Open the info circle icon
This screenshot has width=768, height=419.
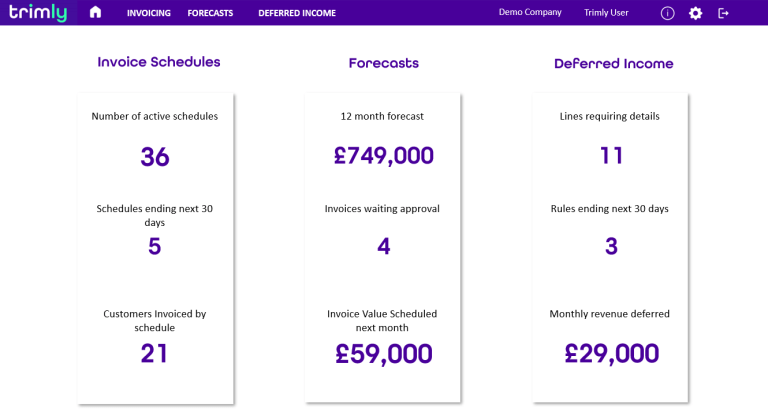[668, 13]
